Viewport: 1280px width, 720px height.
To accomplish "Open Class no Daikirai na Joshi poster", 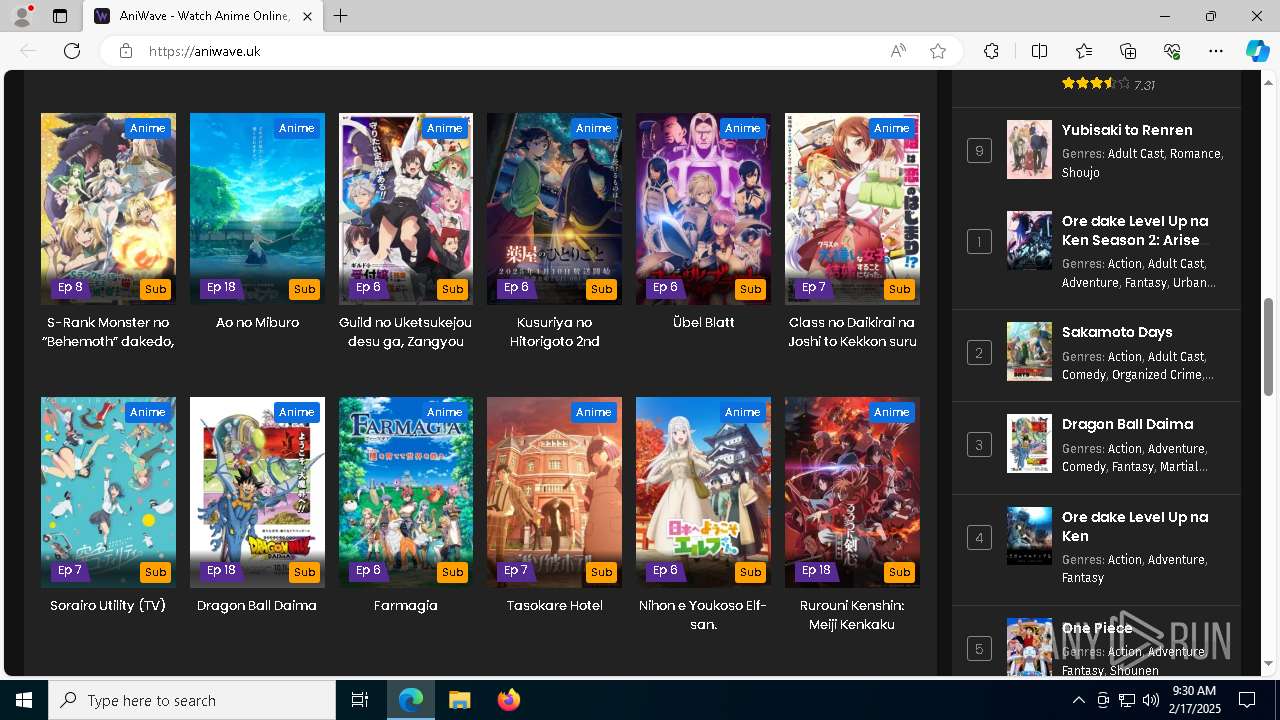I will 852,208.
